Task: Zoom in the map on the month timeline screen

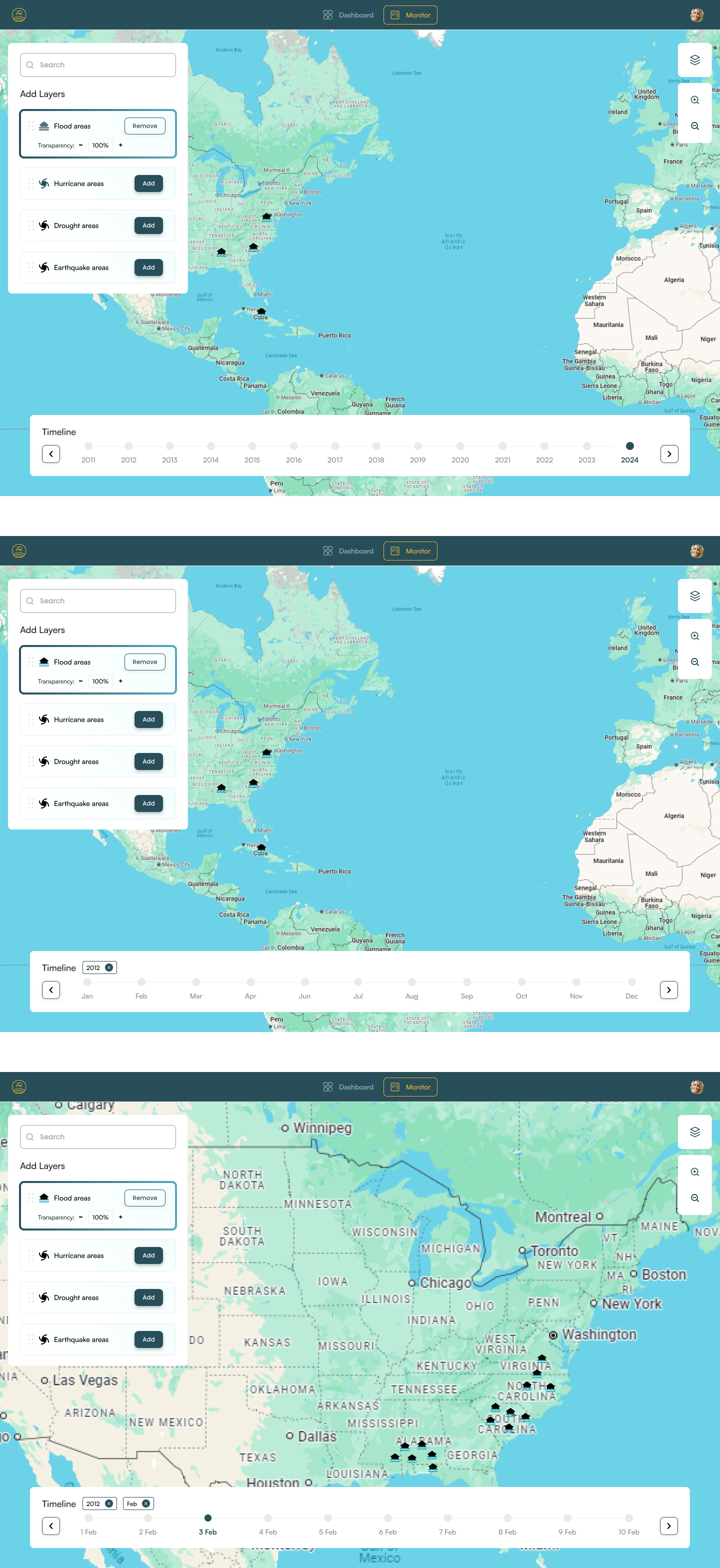Action: pos(694,636)
